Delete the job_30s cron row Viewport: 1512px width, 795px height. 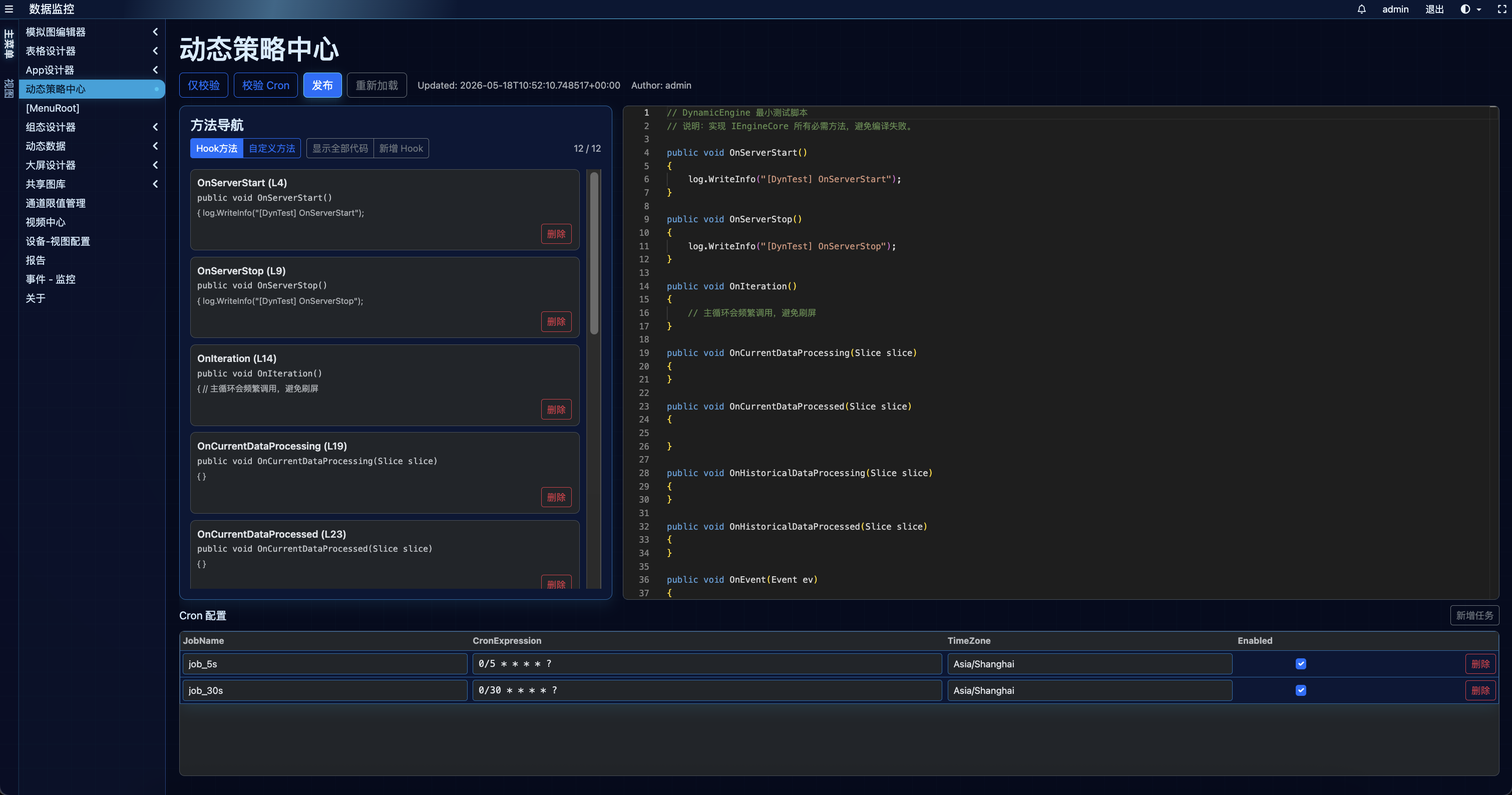(1480, 690)
